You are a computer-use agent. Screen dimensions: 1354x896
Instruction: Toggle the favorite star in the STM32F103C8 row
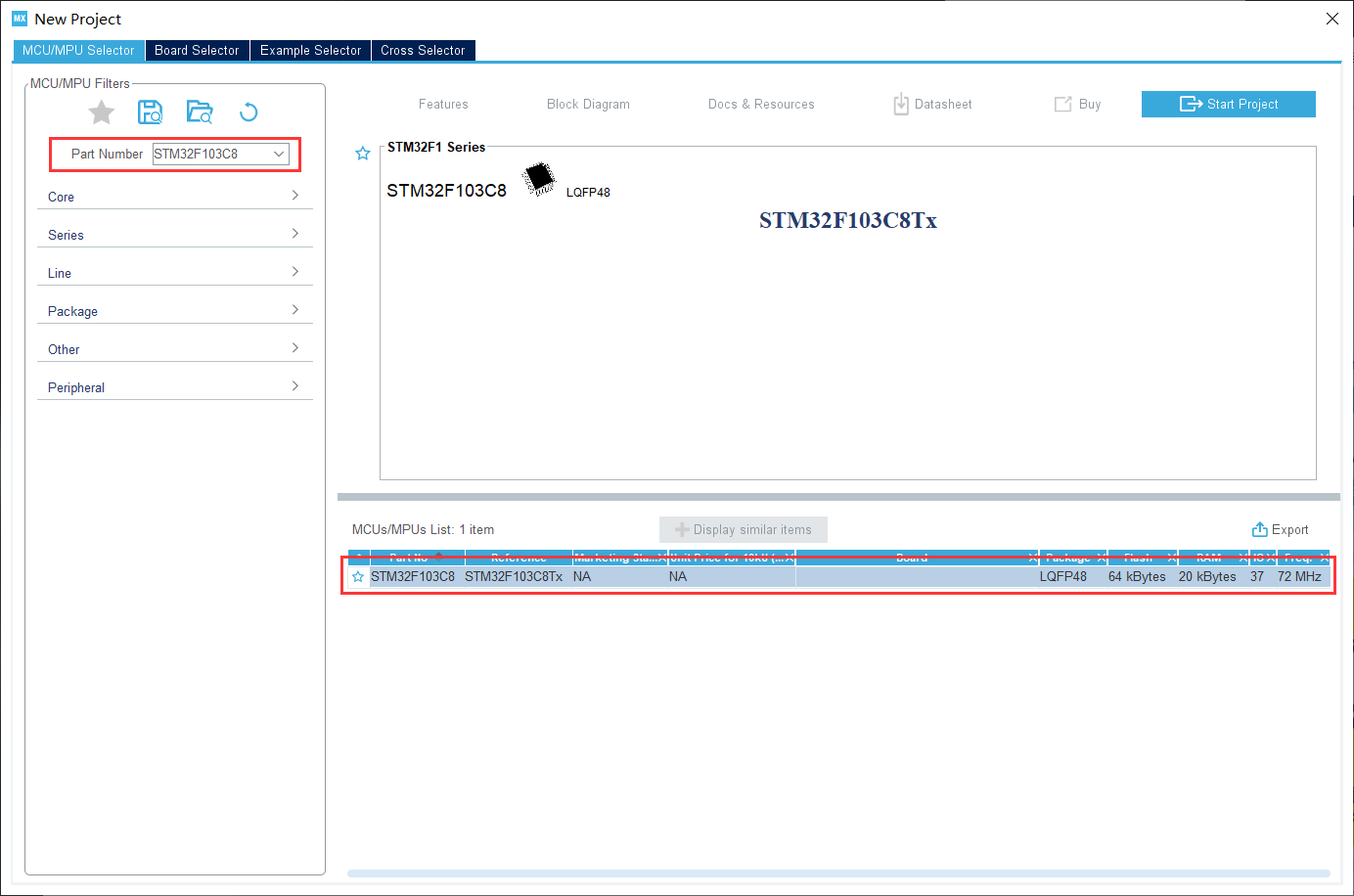tap(358, 577)
